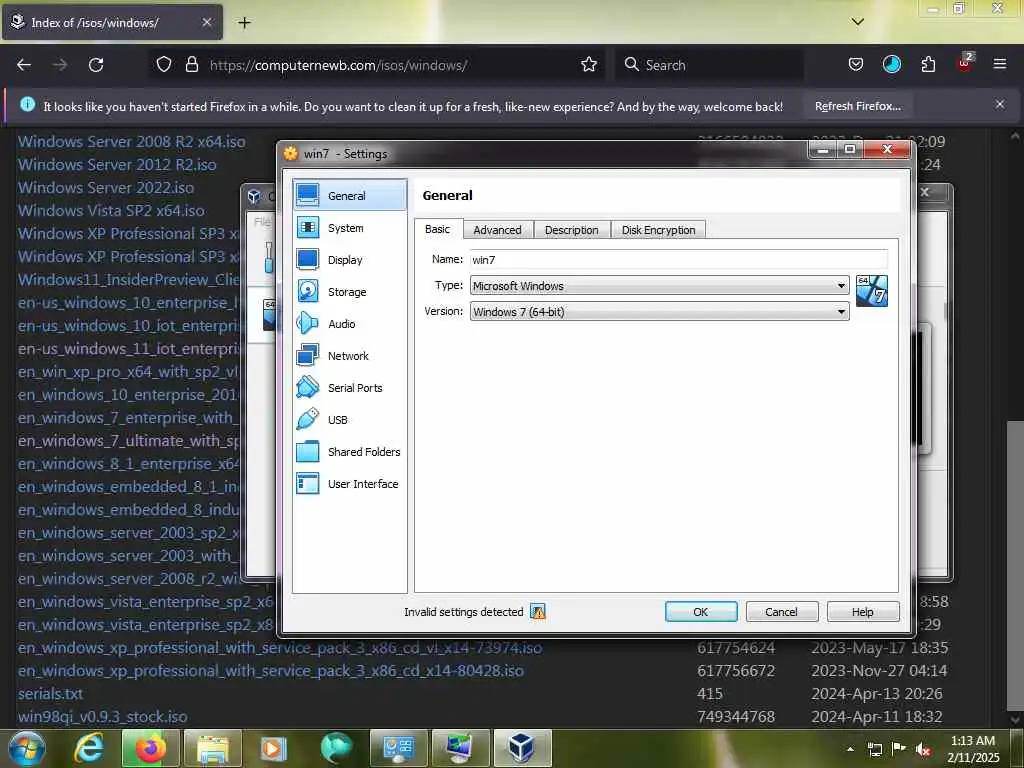Close the Index of /isos/windows/ tab
The height and width of the screenshot is (768, 1024).
tap(206, 22)
